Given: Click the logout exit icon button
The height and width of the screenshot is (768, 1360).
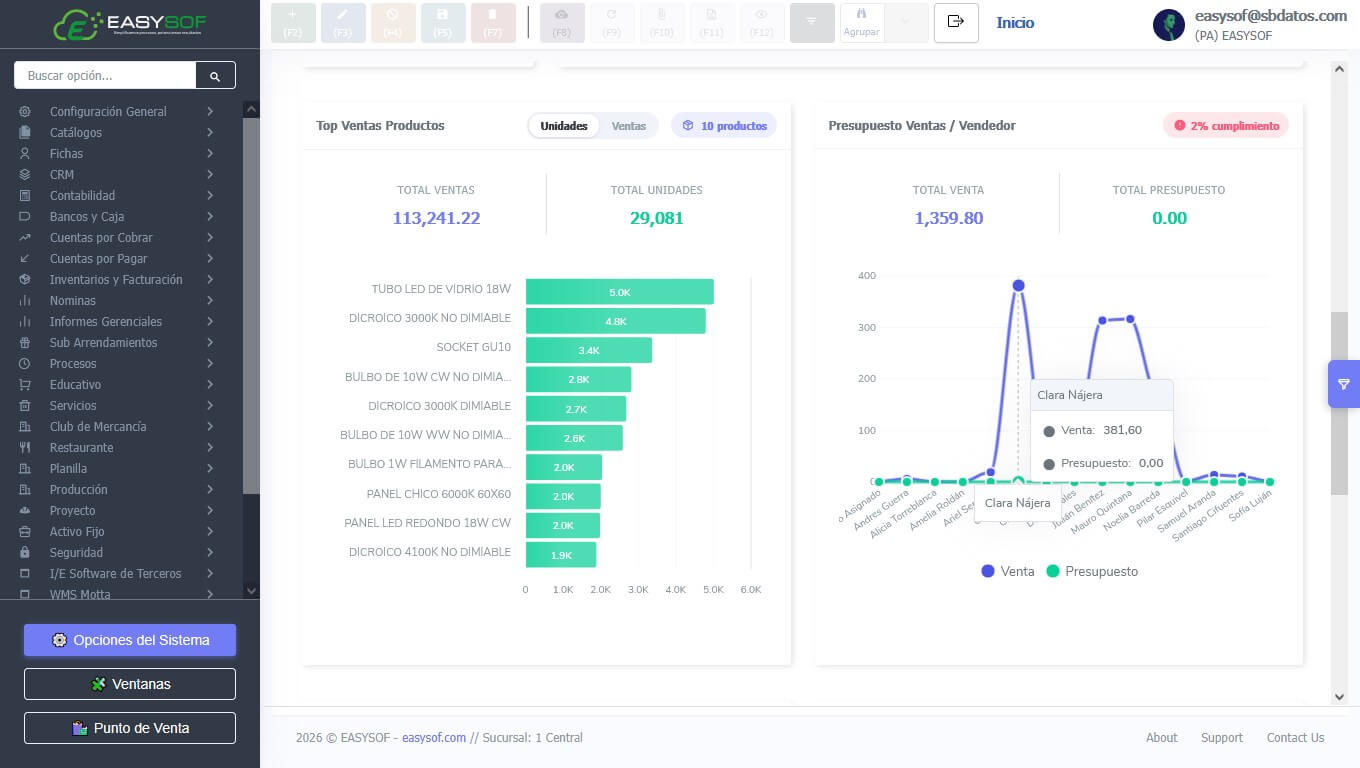Looking at the screenshot, I should [956, 22].
